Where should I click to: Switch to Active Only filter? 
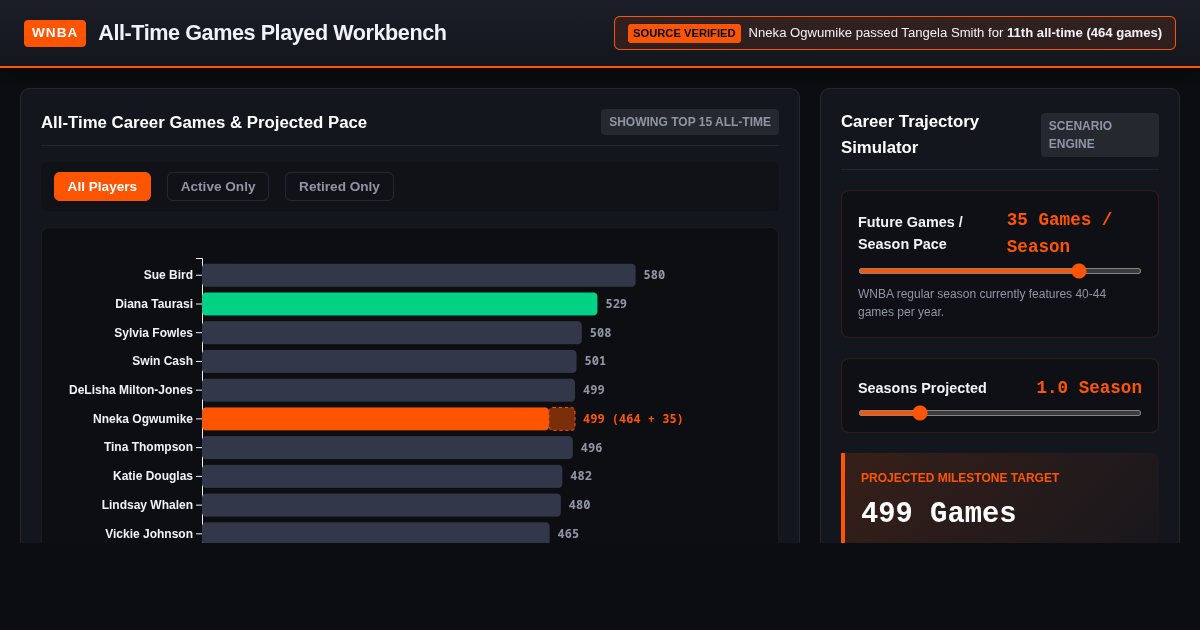pyautogui.click(x=218, y=187)
